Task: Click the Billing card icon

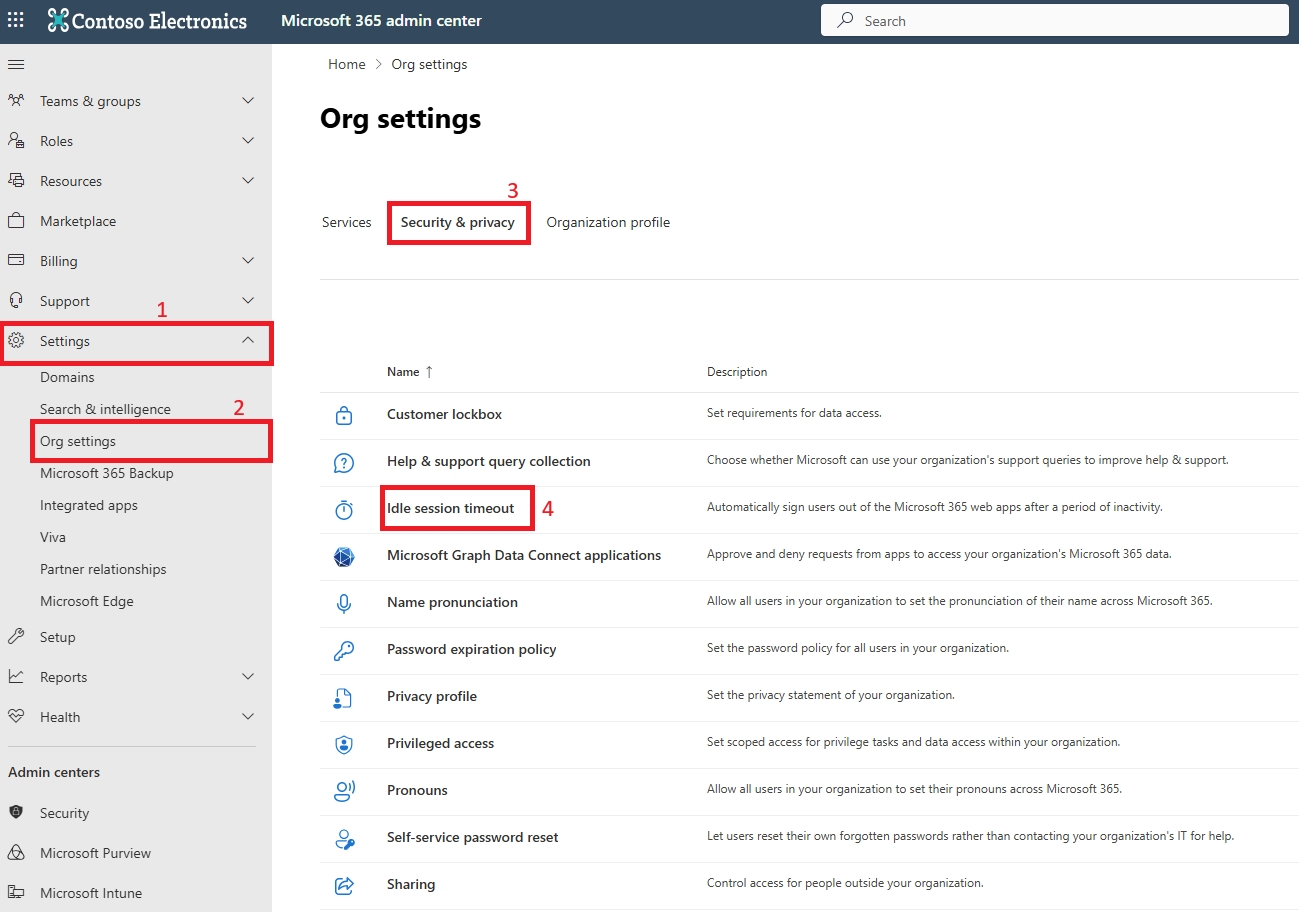Action: point(16,261)
